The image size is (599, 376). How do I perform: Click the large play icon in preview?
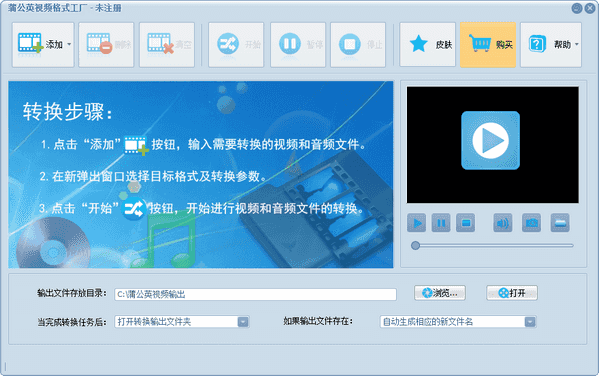tap(491, 140)
